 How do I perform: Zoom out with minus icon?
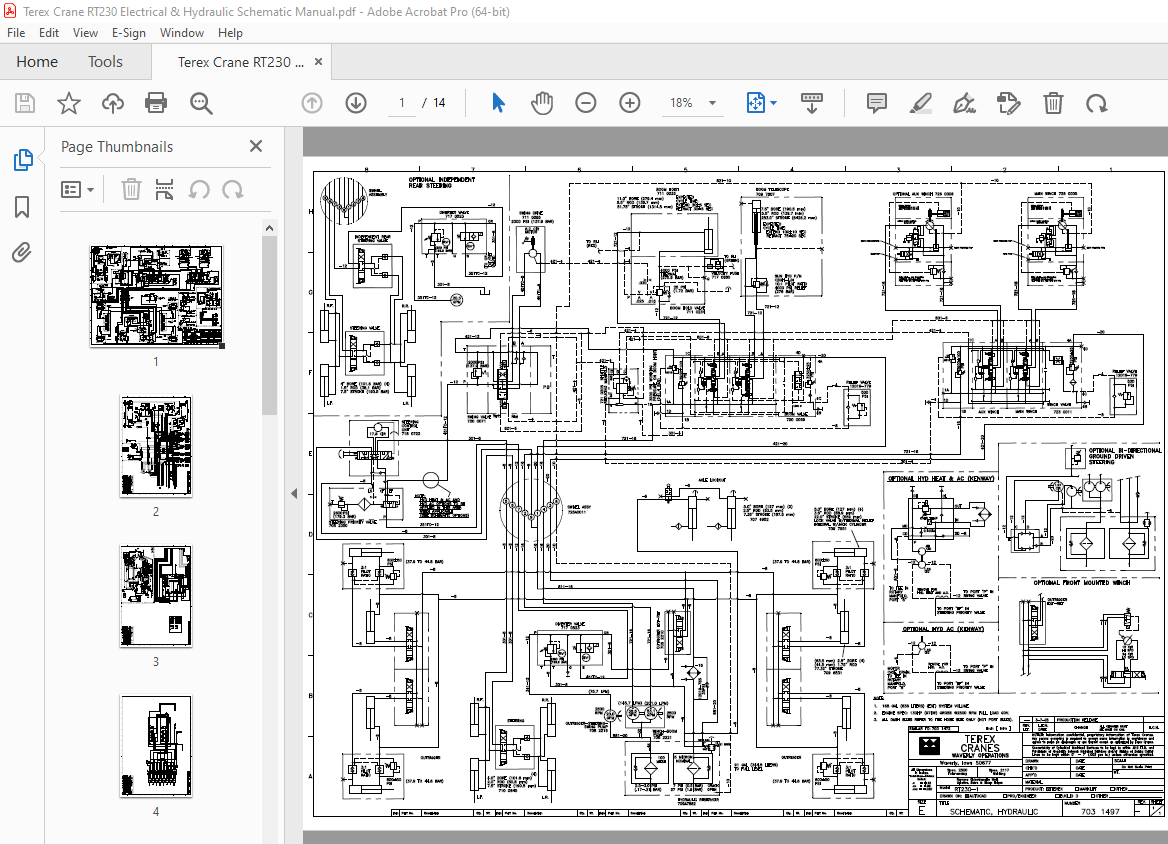click(x=586, y=103)
